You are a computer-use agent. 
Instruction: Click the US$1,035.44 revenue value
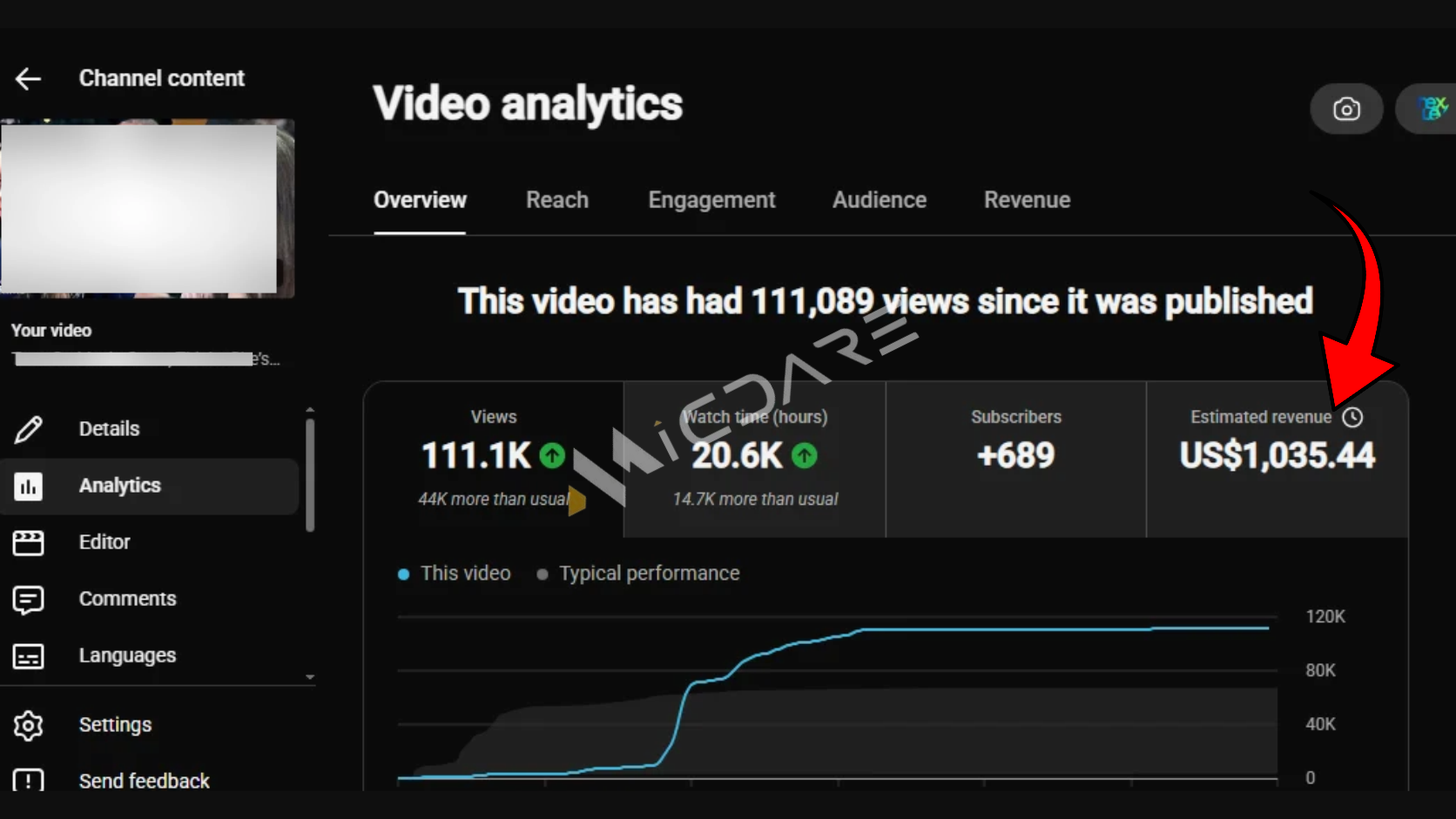[1277, 455]
